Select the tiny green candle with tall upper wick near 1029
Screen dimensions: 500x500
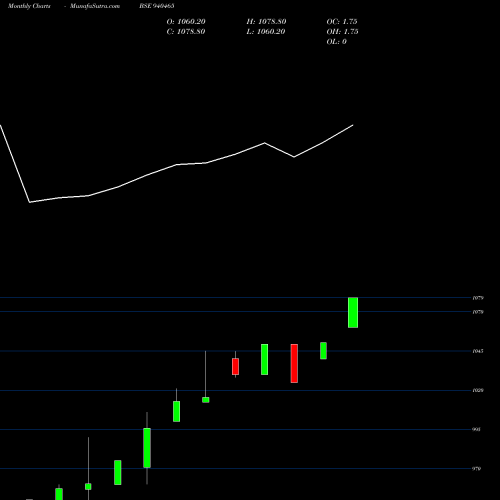point(206,400)
